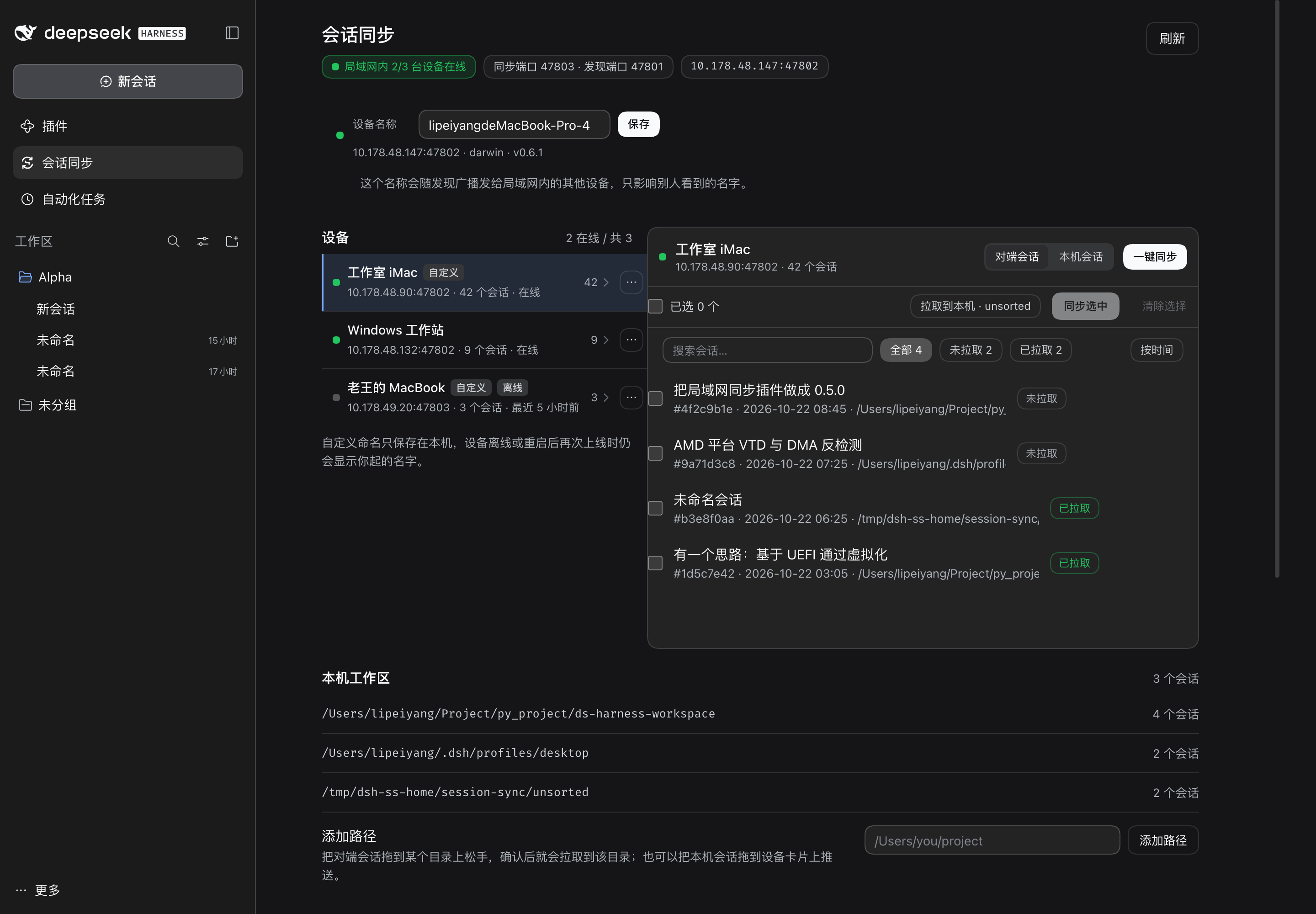Viewport: 1316px width, 914px height.
Task: Switch to the 本机会话 tab
Action: point(1081,256)
